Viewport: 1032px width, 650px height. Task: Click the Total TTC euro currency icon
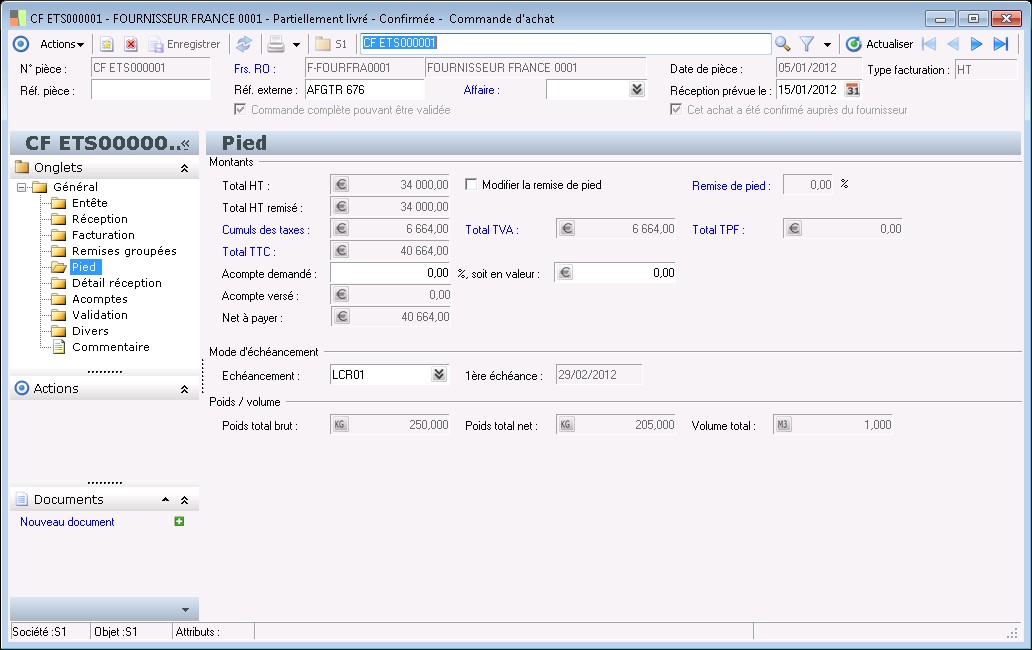[x=341, y=251]
